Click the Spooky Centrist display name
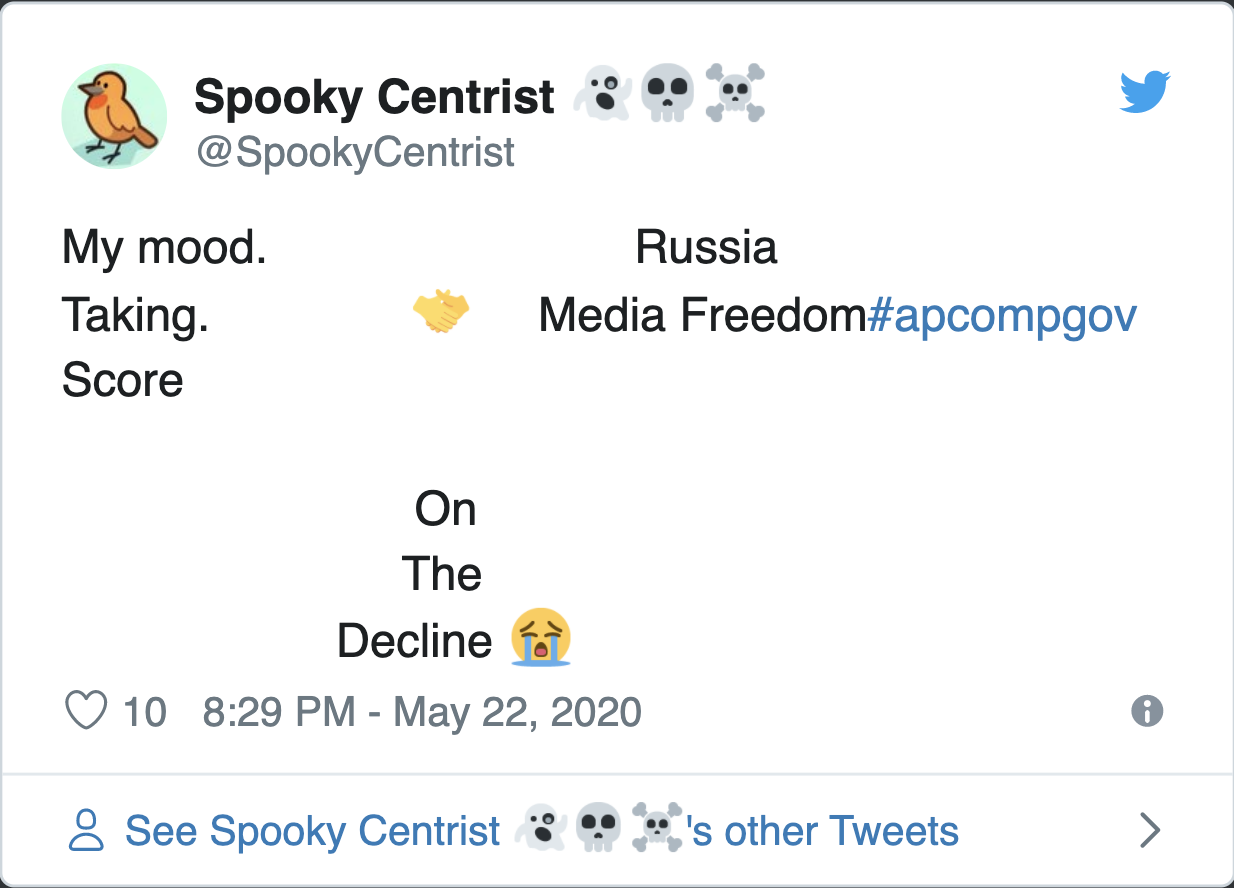The width and height of the screenshot is (1234, 888). [374, 97]
